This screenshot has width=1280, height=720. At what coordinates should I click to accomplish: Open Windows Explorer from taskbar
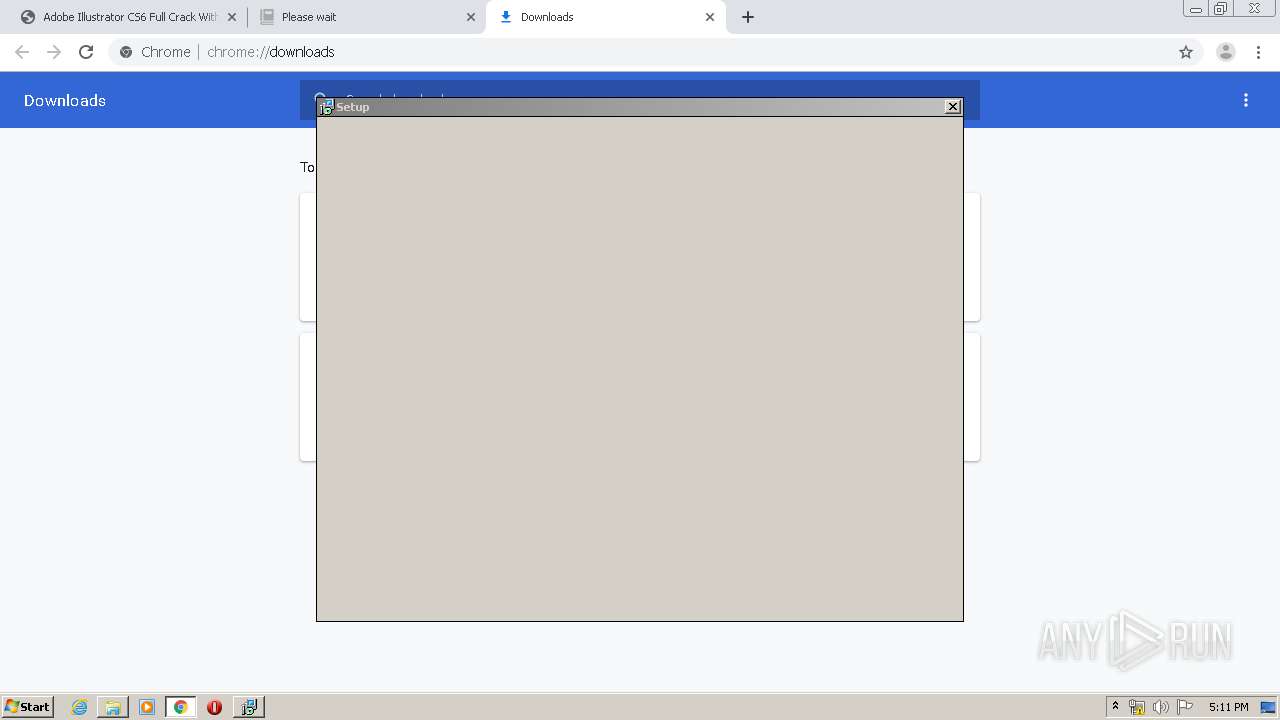point(113,707)
